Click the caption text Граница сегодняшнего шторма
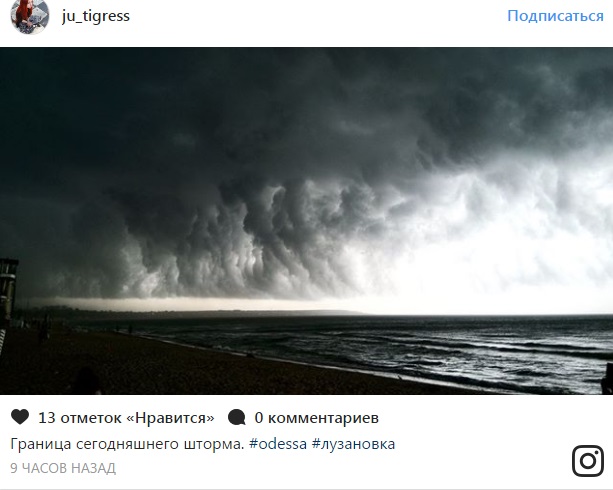 (127, 444)
